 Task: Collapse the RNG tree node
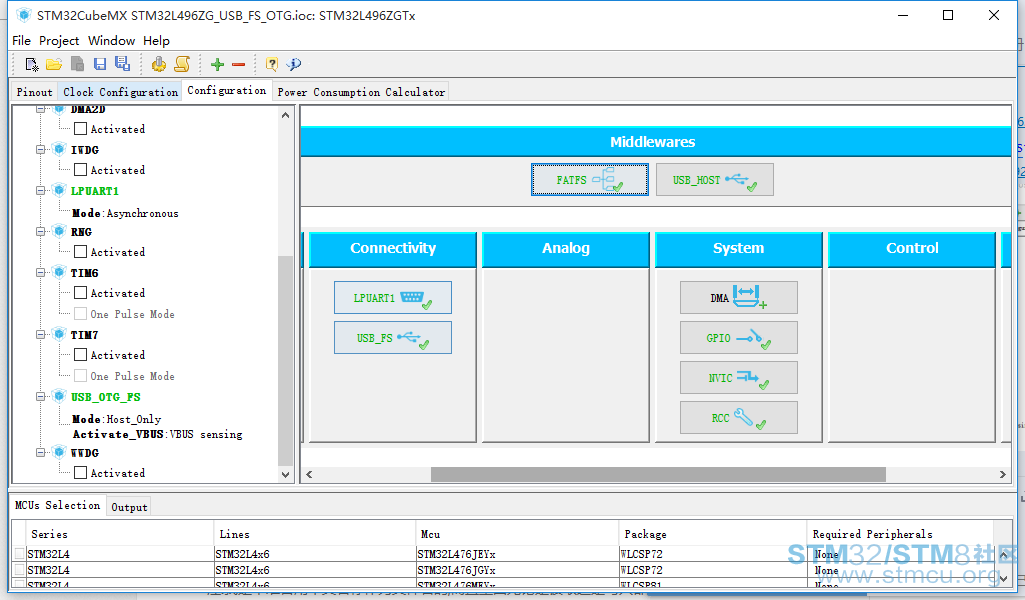[x=41, y=231]
